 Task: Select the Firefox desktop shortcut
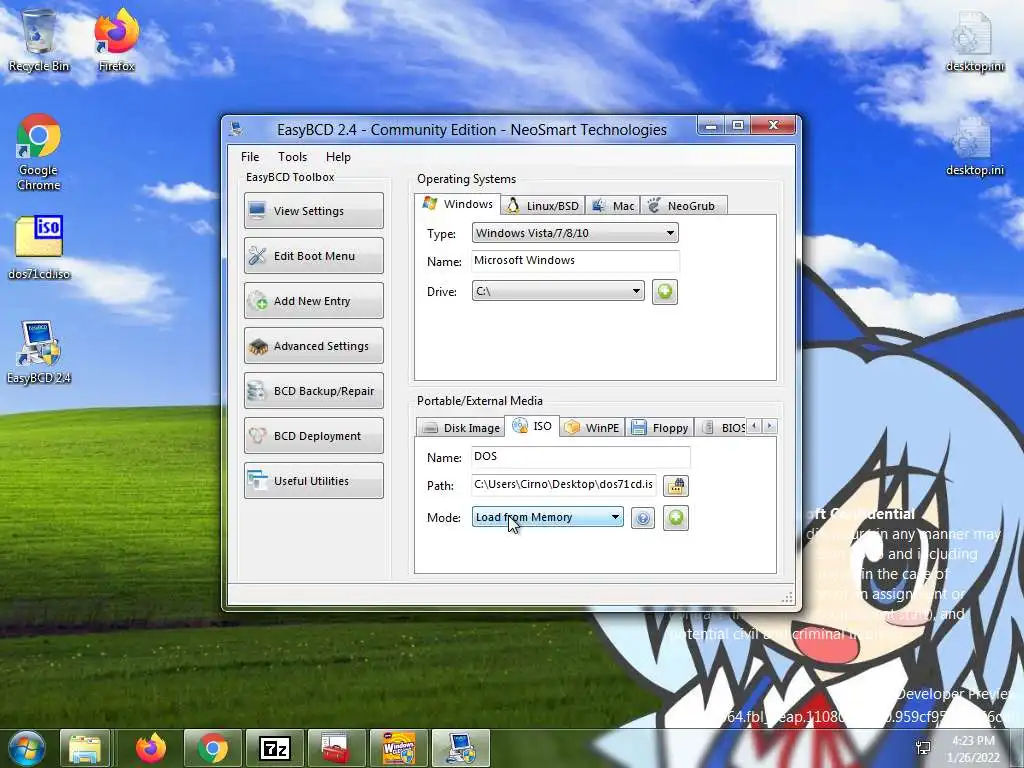tap(116, 40)
